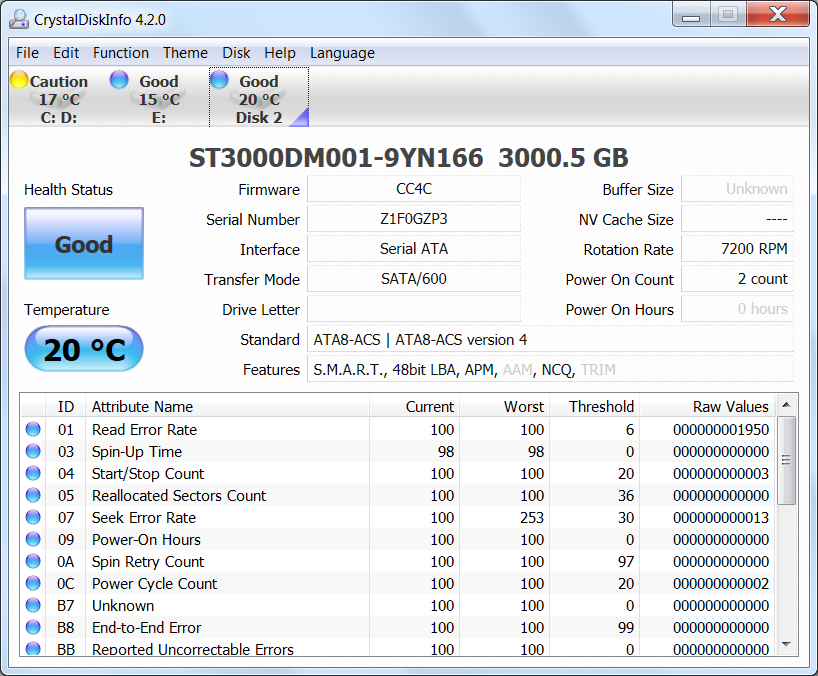Click the empty Drive Letter field

point(414,309)
